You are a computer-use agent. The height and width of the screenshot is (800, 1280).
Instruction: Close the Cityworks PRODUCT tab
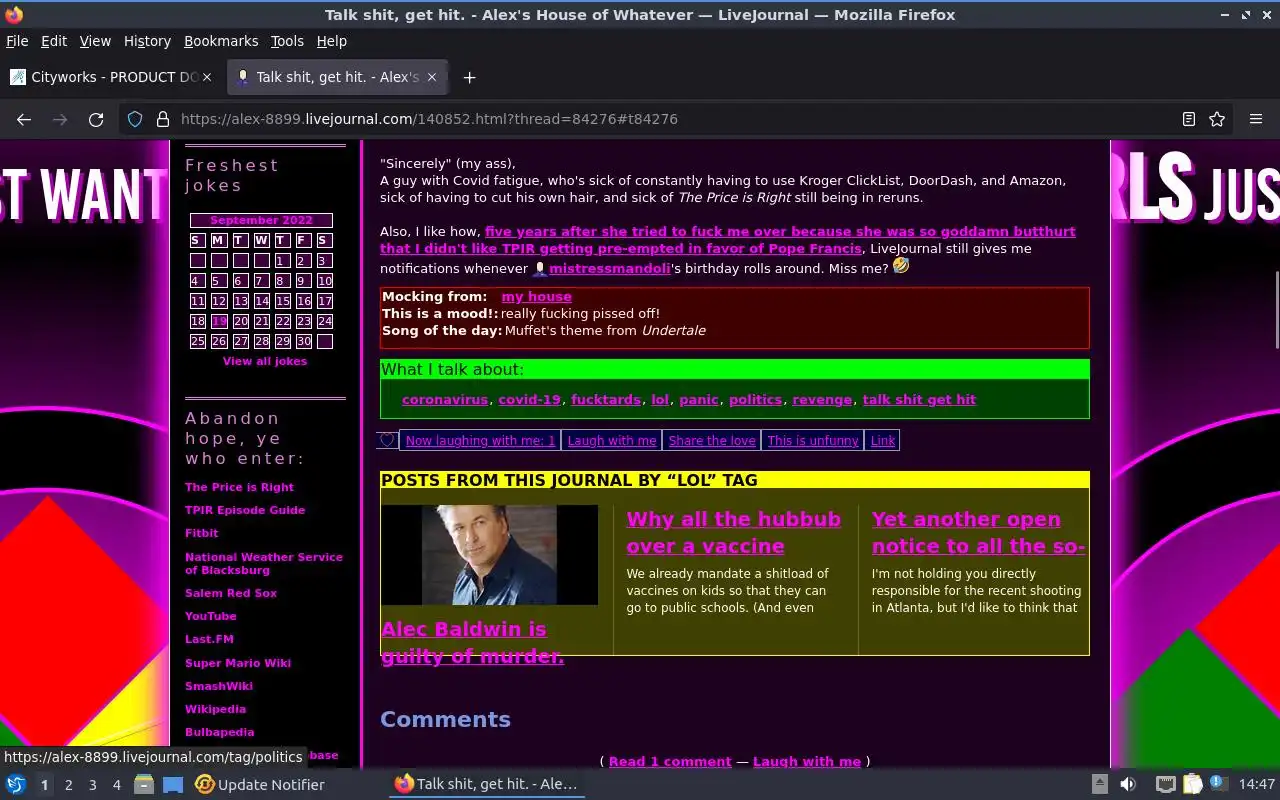207,77
